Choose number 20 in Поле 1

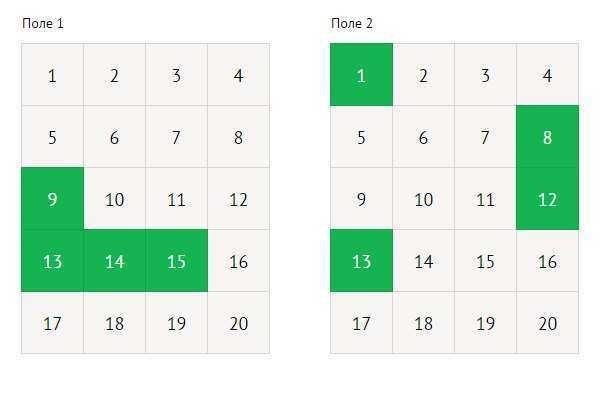[239, 323]
